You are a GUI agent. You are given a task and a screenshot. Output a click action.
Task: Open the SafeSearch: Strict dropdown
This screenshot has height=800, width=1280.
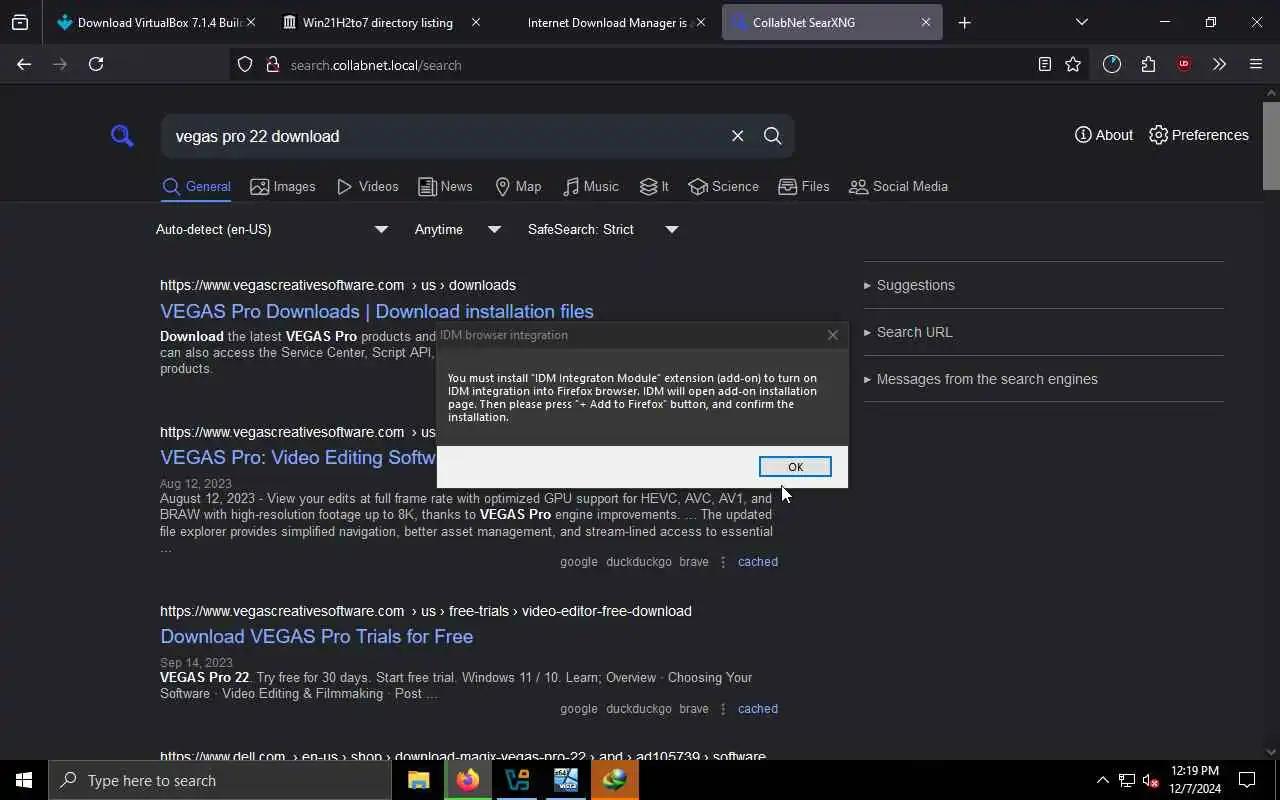pyautogui.click(x=603, y=229)
